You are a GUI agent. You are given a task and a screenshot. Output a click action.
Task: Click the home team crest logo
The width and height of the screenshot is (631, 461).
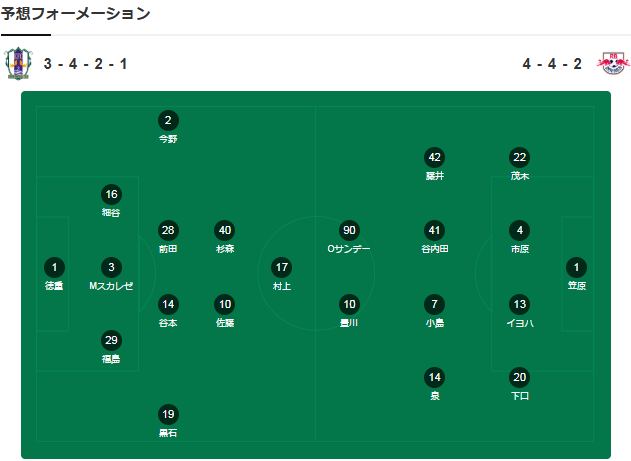click(x=18, y=64)
